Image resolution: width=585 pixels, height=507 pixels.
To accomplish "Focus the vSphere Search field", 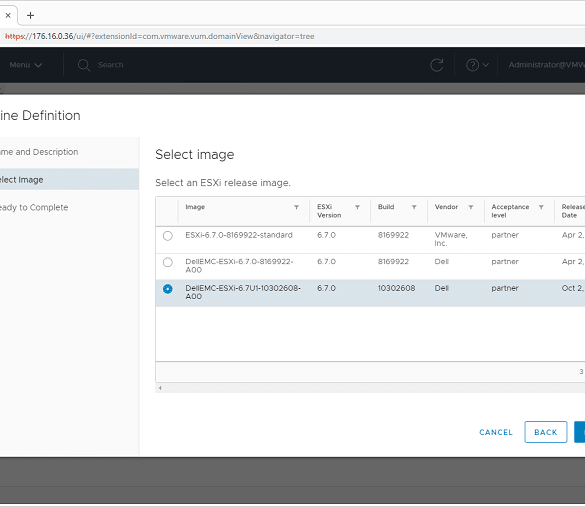I will (110, 65).
